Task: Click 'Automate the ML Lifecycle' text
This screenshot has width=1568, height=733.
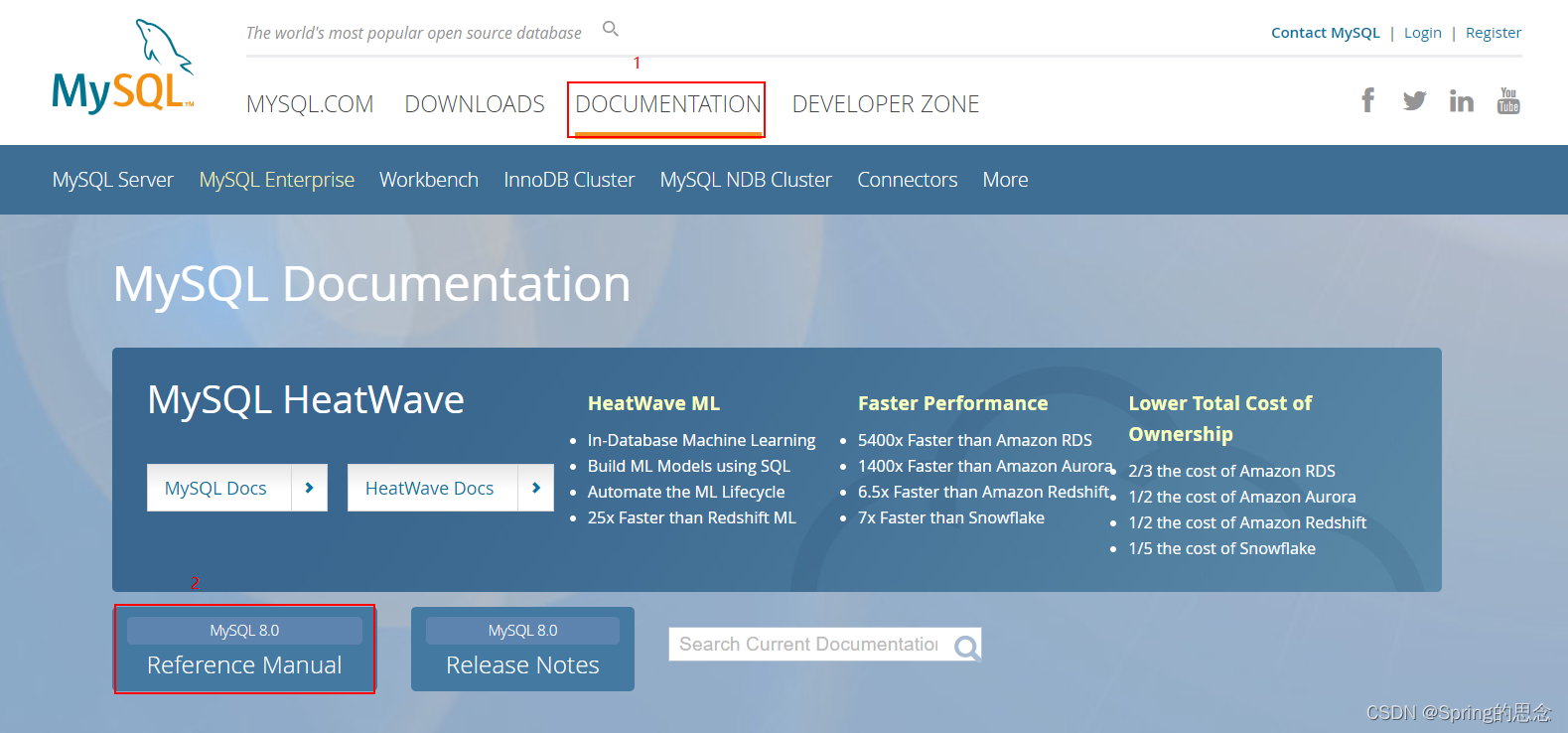Action: 686,492
